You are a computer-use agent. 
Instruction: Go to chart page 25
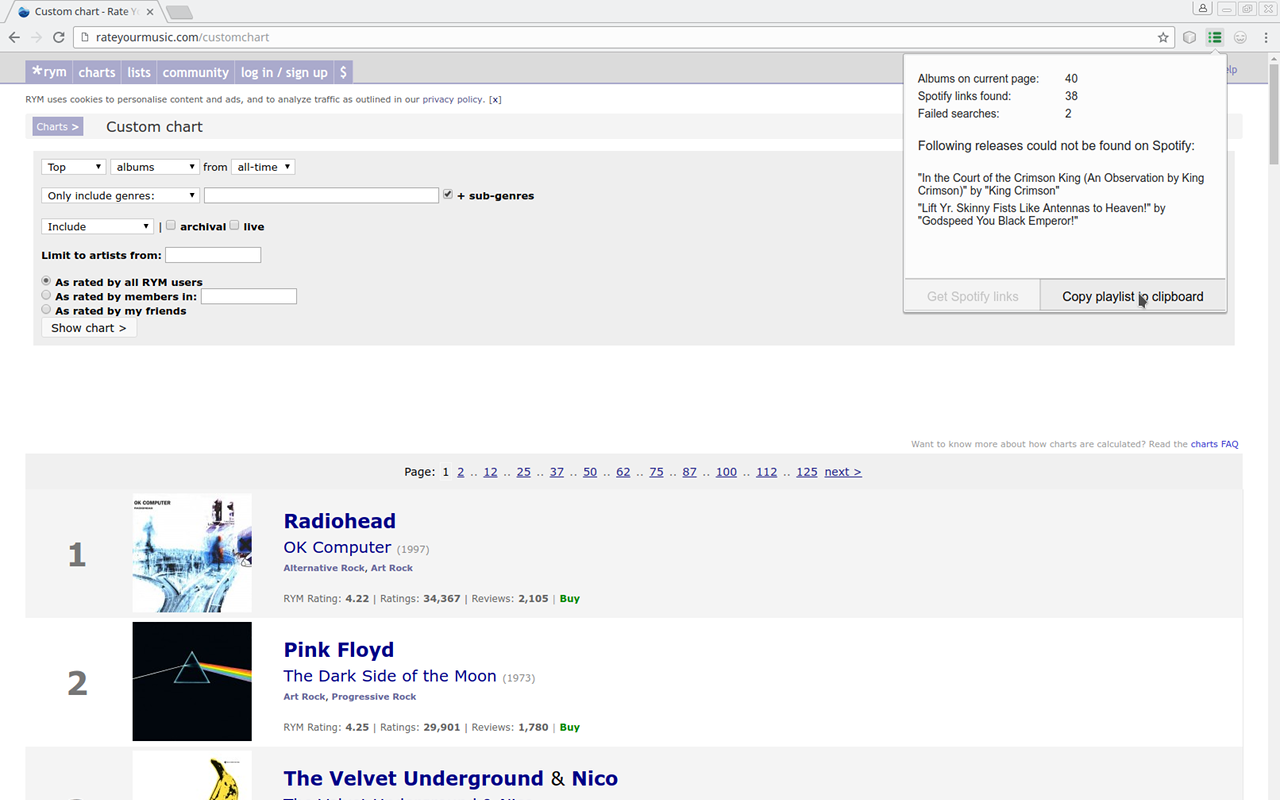(x=523, y=472)
